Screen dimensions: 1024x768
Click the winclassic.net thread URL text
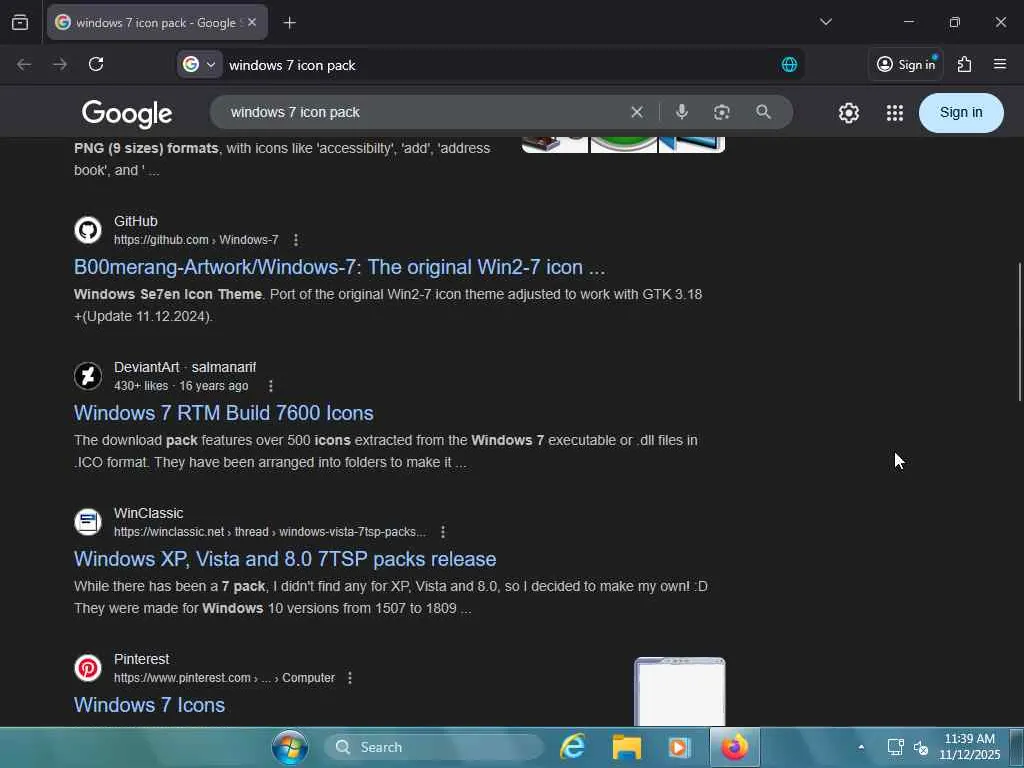click(270, 532)
